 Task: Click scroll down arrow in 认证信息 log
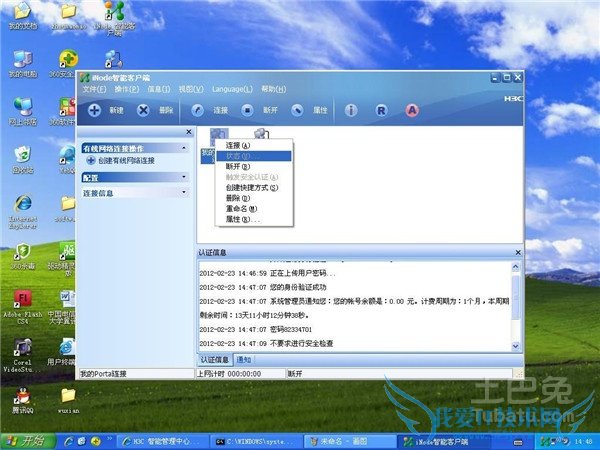click(515, 346)
